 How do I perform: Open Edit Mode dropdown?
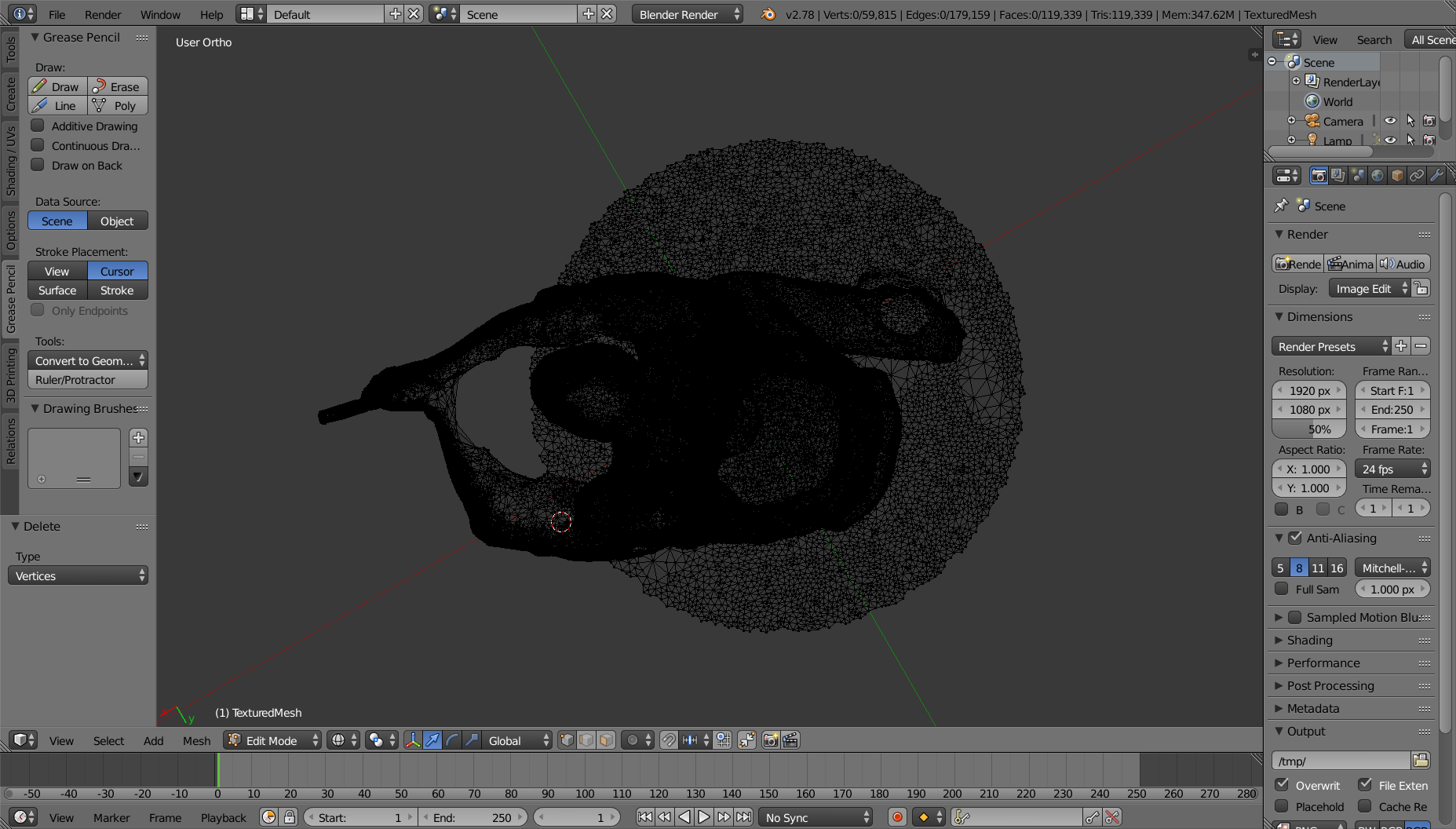272,740
